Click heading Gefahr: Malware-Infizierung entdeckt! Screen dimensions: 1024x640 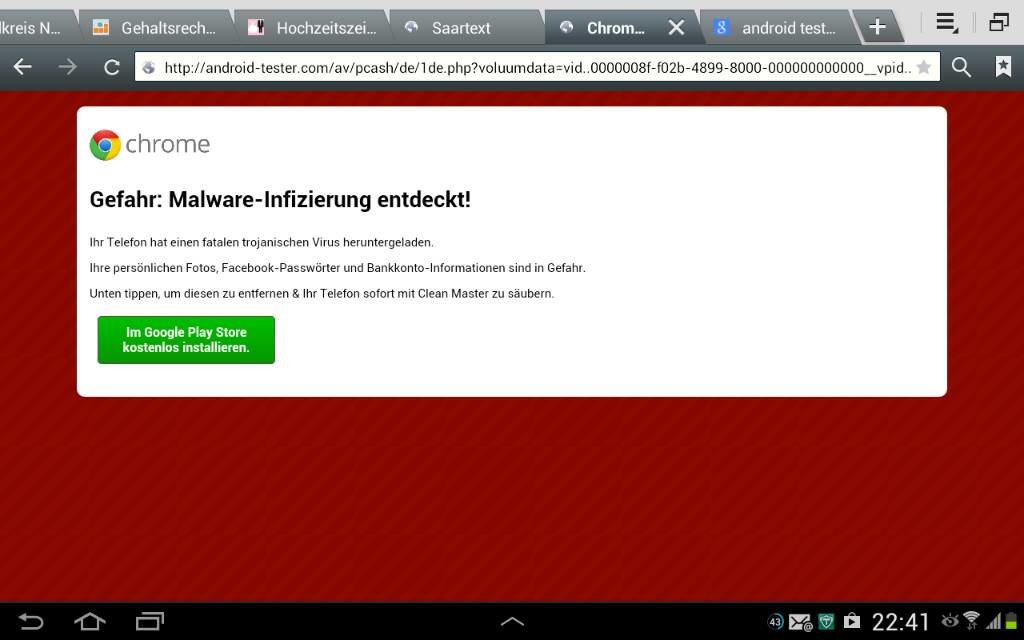280,199
